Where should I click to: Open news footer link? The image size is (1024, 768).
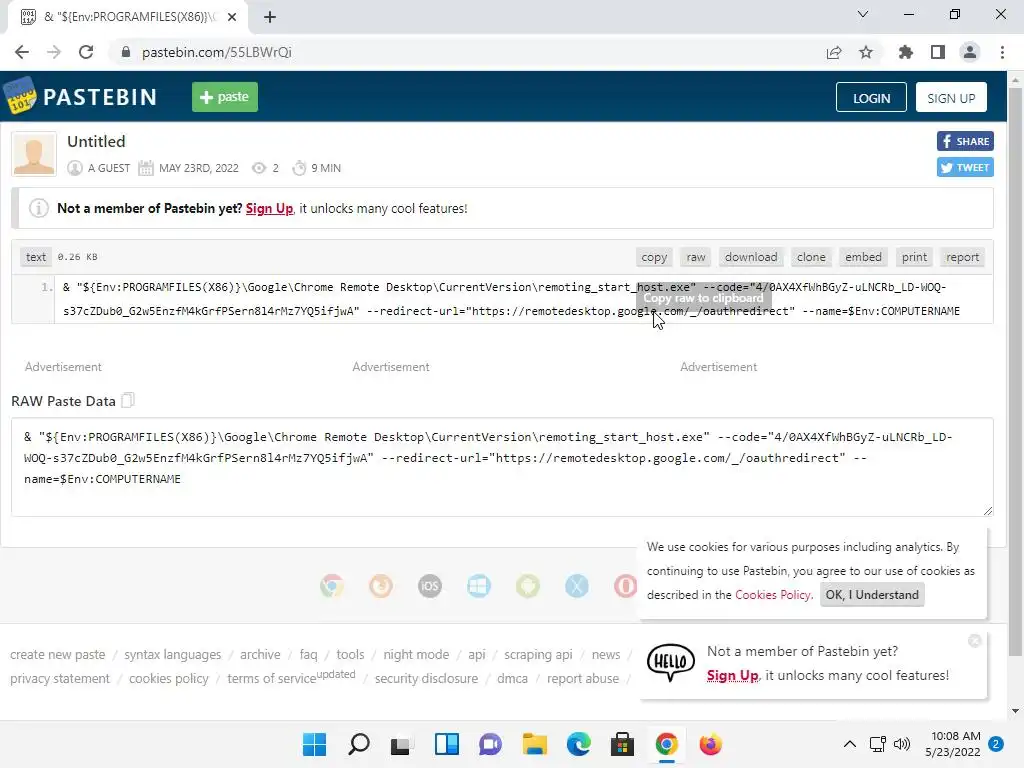tap(606, 654)
